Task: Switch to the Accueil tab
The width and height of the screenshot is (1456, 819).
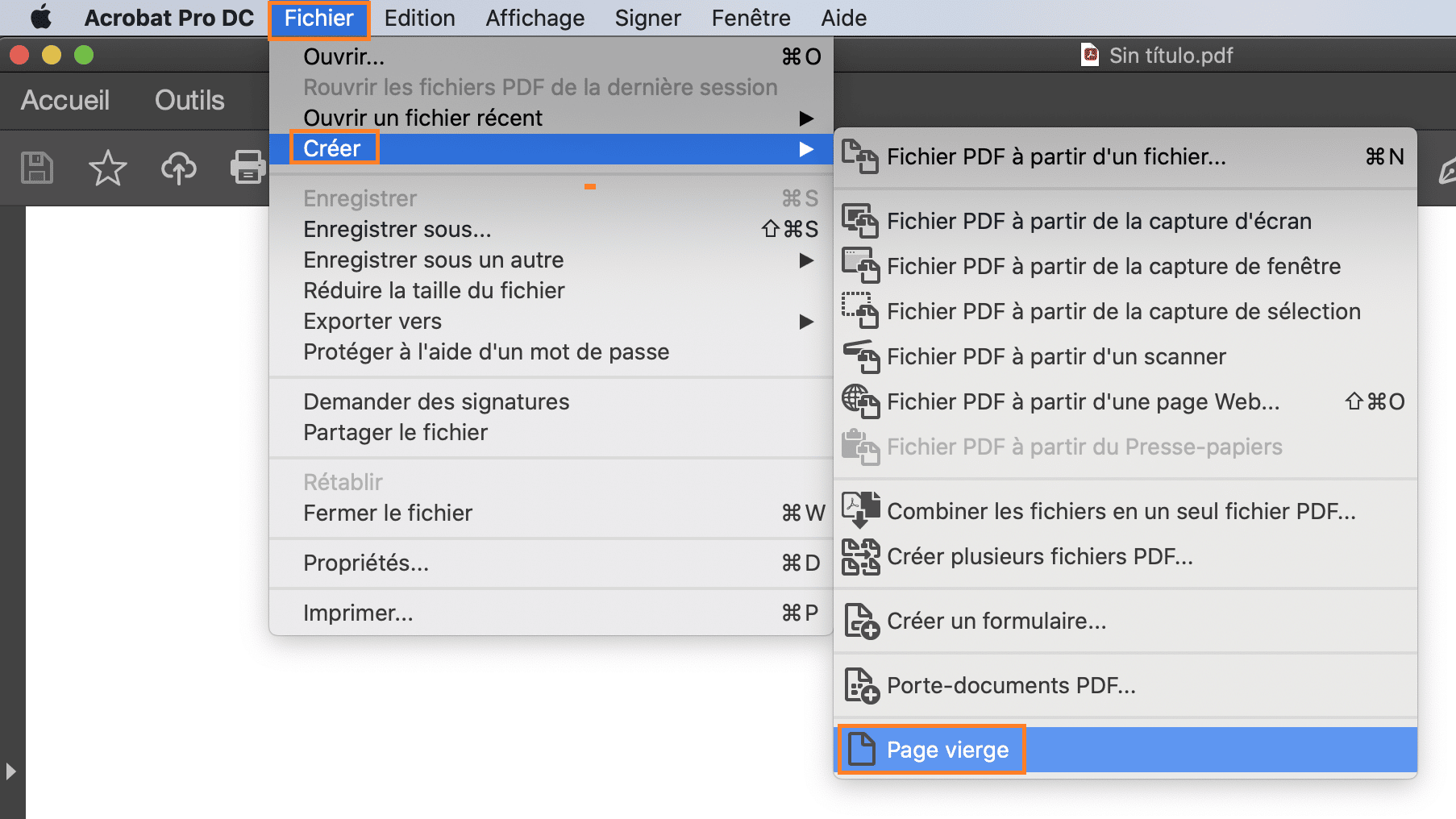Action: 64,100
